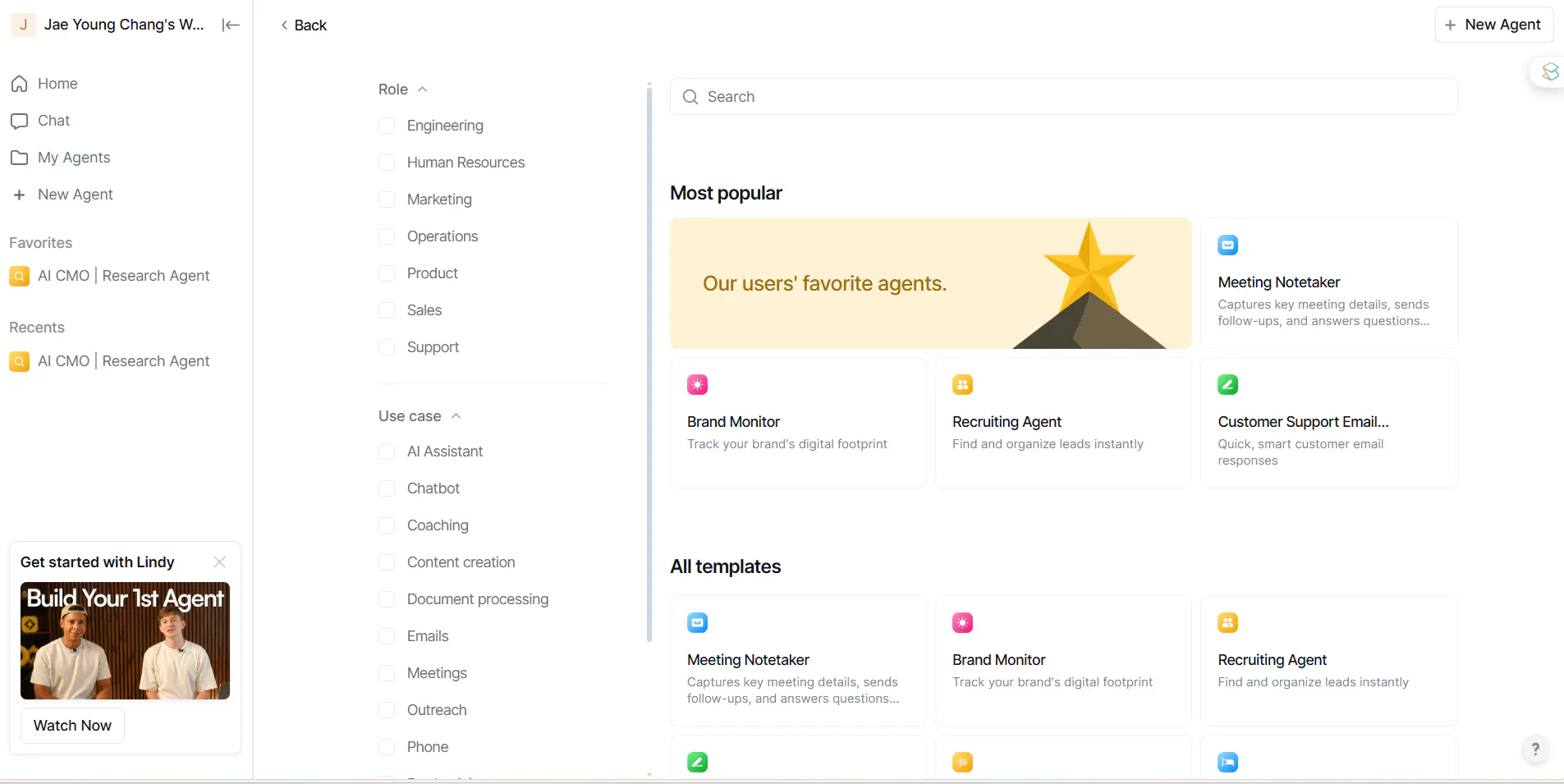Click the back chevron icon
1564x784 pixels.
click(x=284, y=25)
